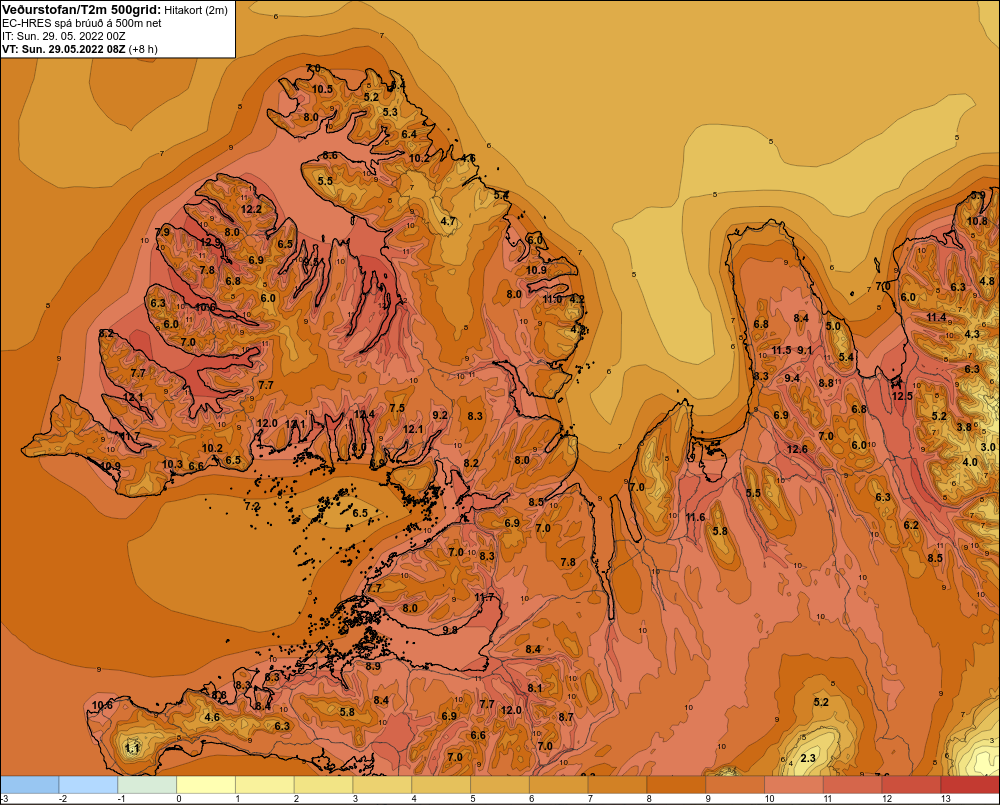Click the 12.5 temperature value
Screen dimensions: 1000x805
(x=902, y=396)
